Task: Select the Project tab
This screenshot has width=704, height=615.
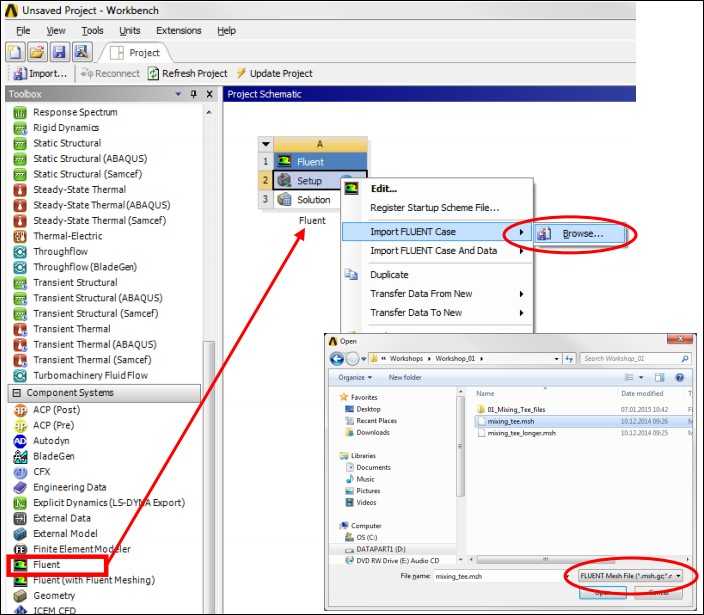Action: 135,53
